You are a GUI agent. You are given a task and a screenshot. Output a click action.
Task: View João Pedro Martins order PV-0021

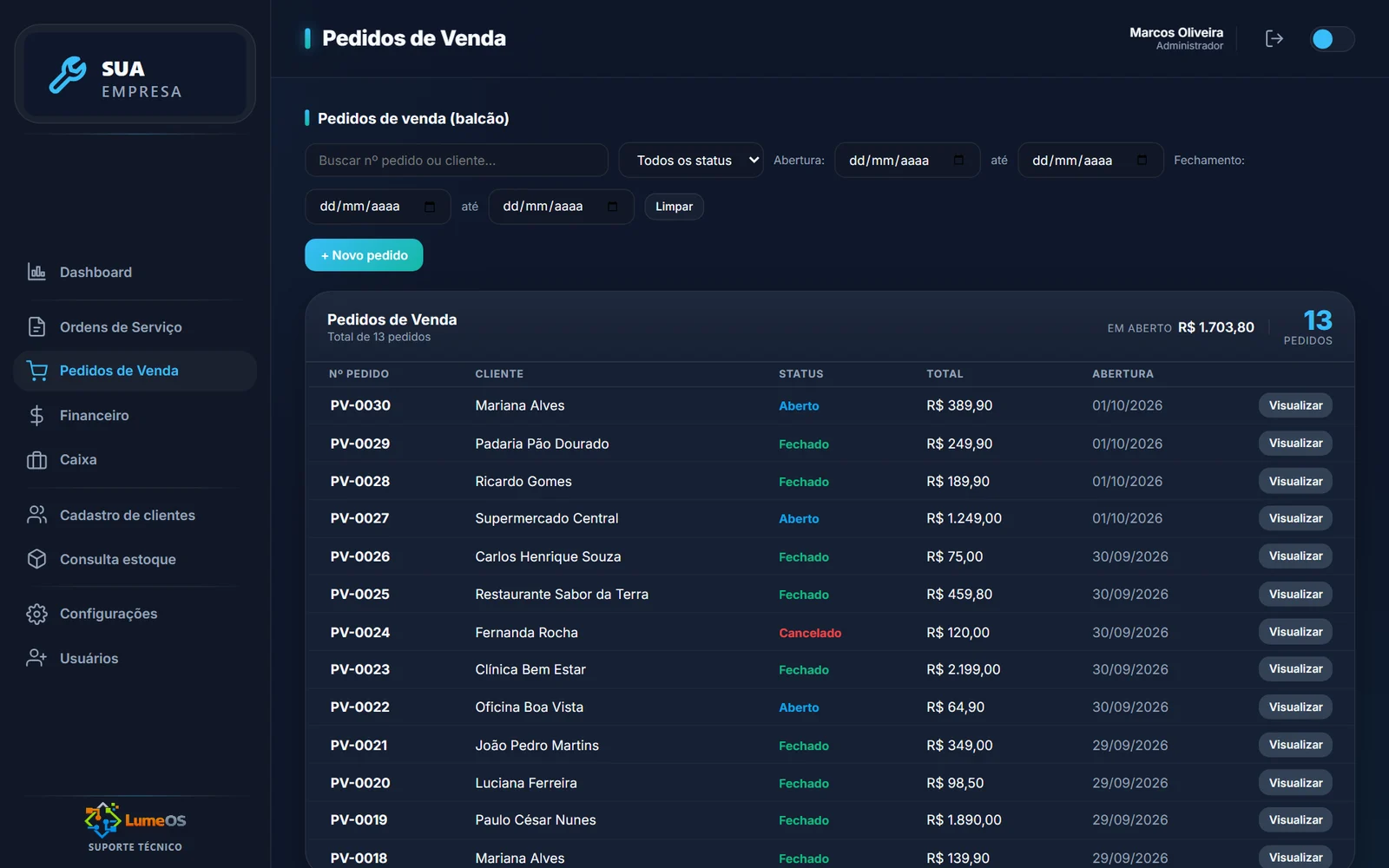pos(1295,744)
